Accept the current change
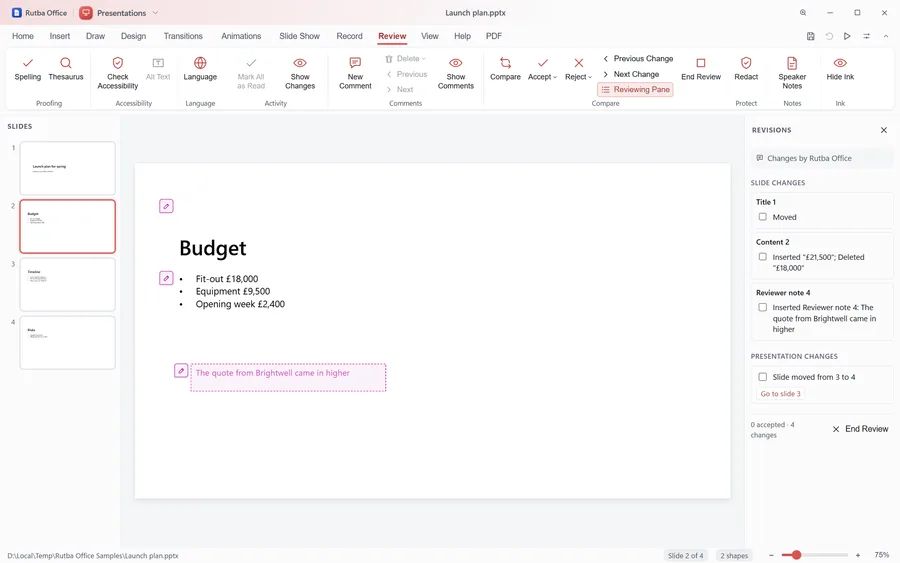The image size is (900, 563). tap(540, 69)
